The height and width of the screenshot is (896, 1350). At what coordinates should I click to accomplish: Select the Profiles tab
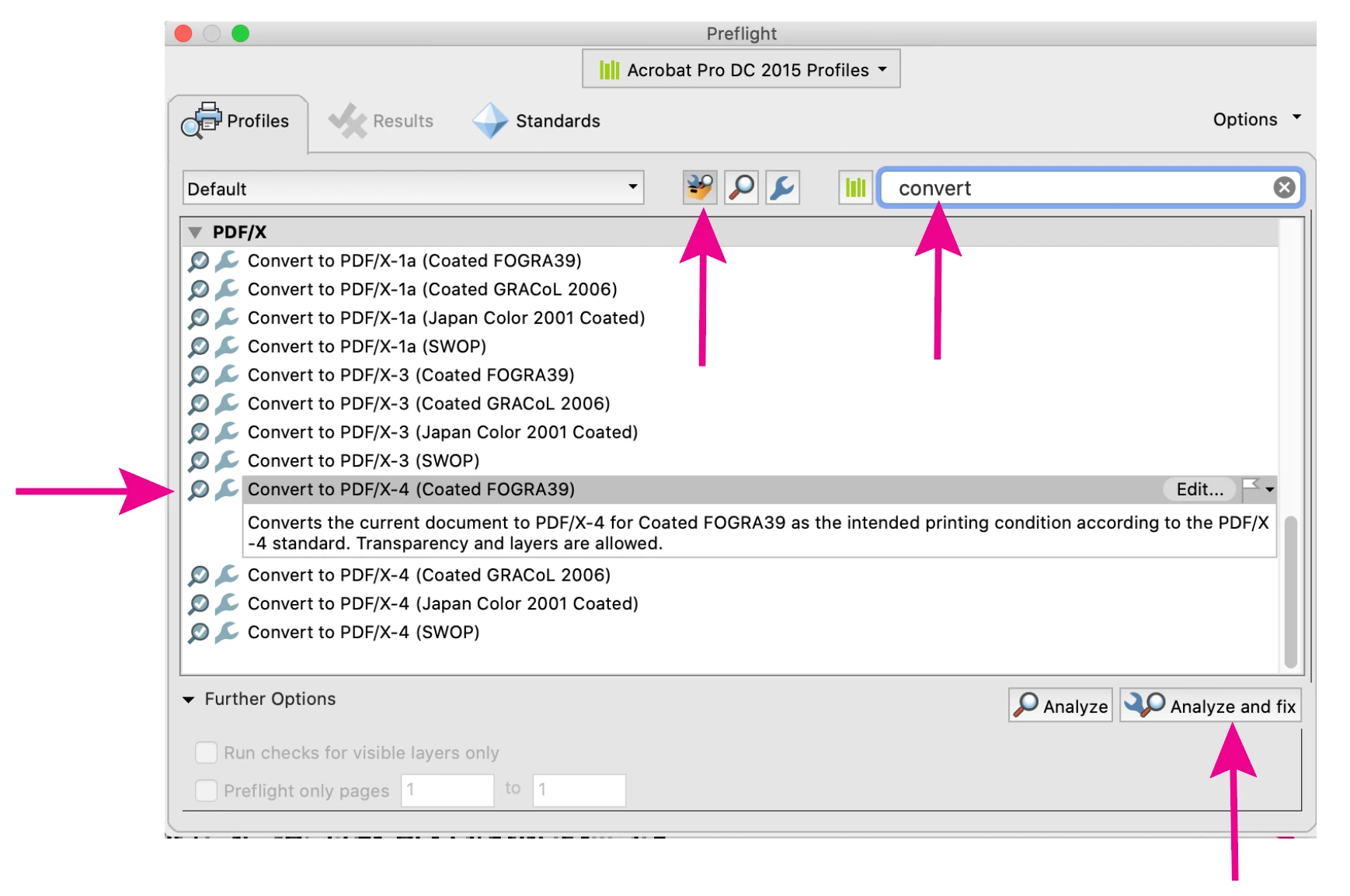pos(238,122)
